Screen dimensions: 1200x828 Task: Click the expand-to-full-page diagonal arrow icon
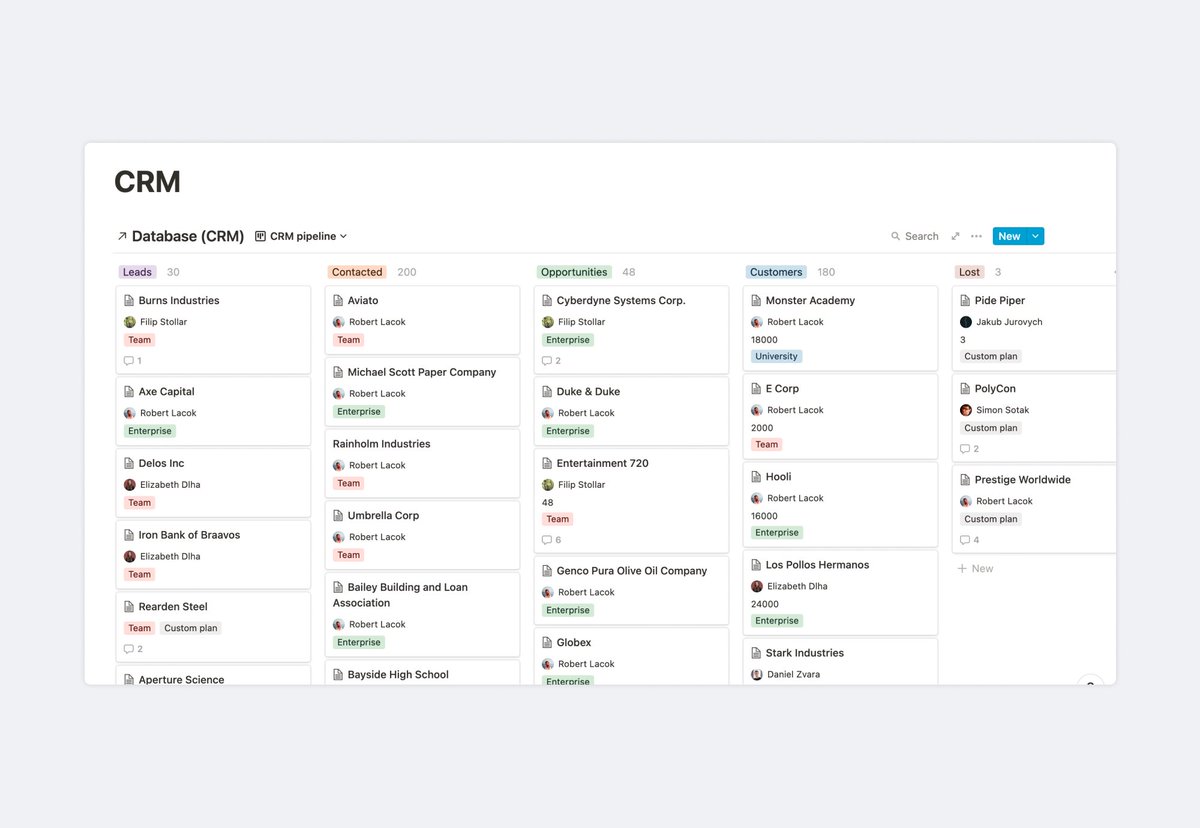[x=954, y=236]
